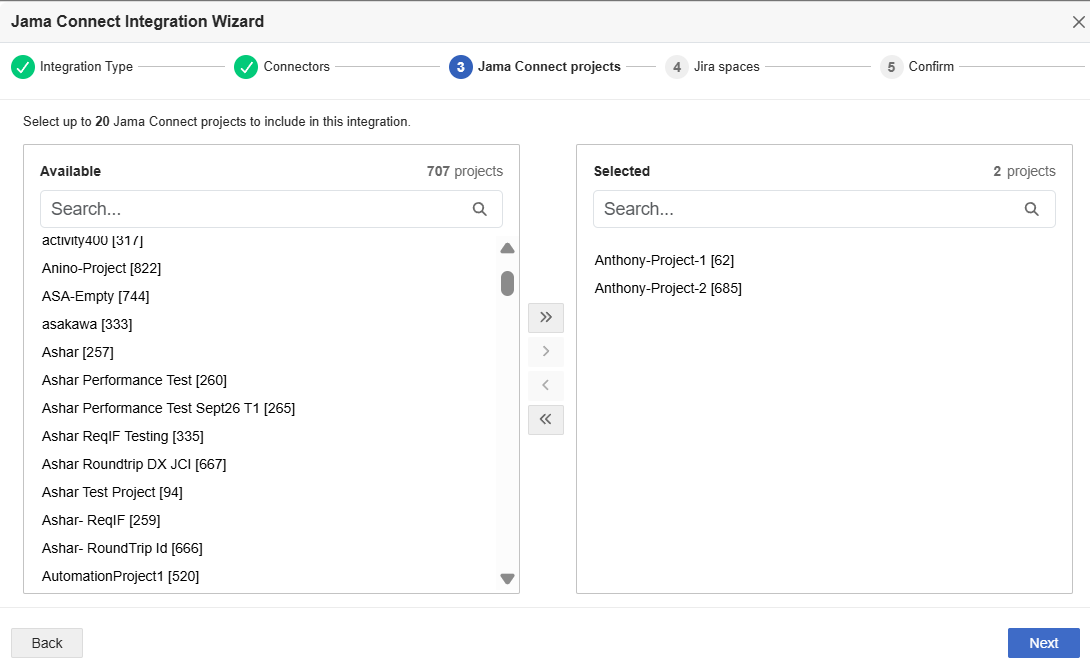The image size is (1090, 661).
Task: Select Anthony-Project-1 [62] in Selected list
Action: (x=665, y=260)
